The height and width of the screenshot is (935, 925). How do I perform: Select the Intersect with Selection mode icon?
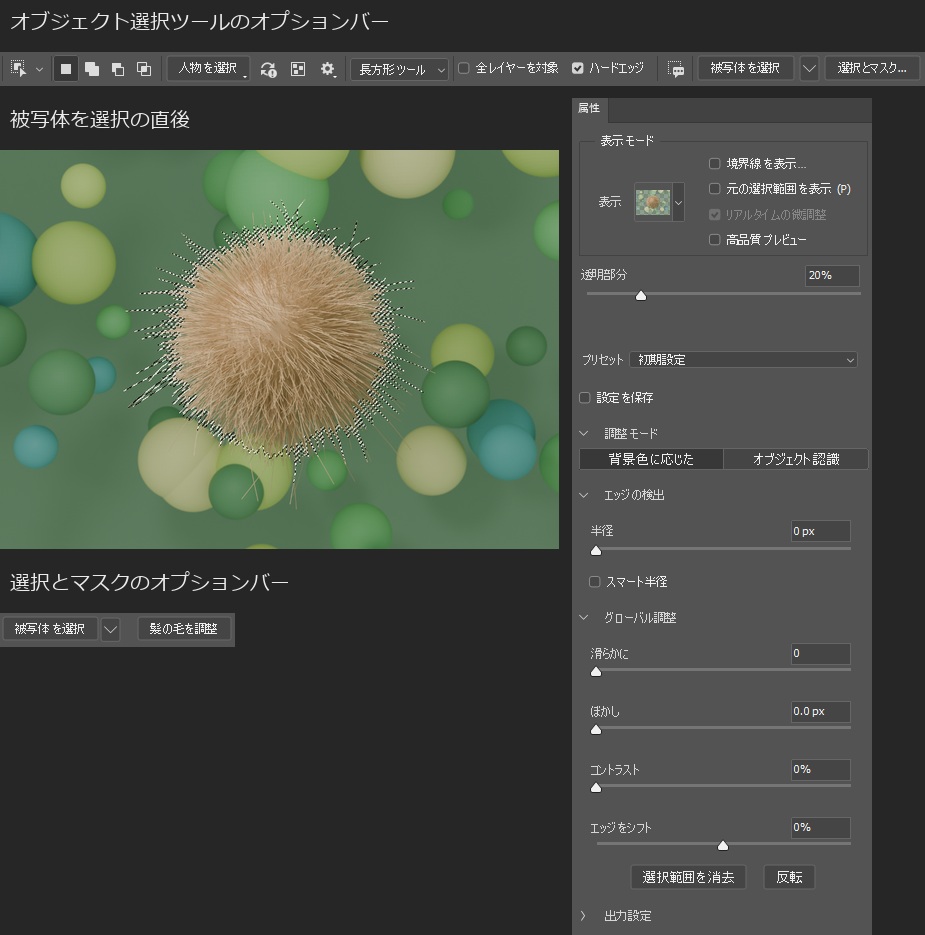(x=144, y=69)
